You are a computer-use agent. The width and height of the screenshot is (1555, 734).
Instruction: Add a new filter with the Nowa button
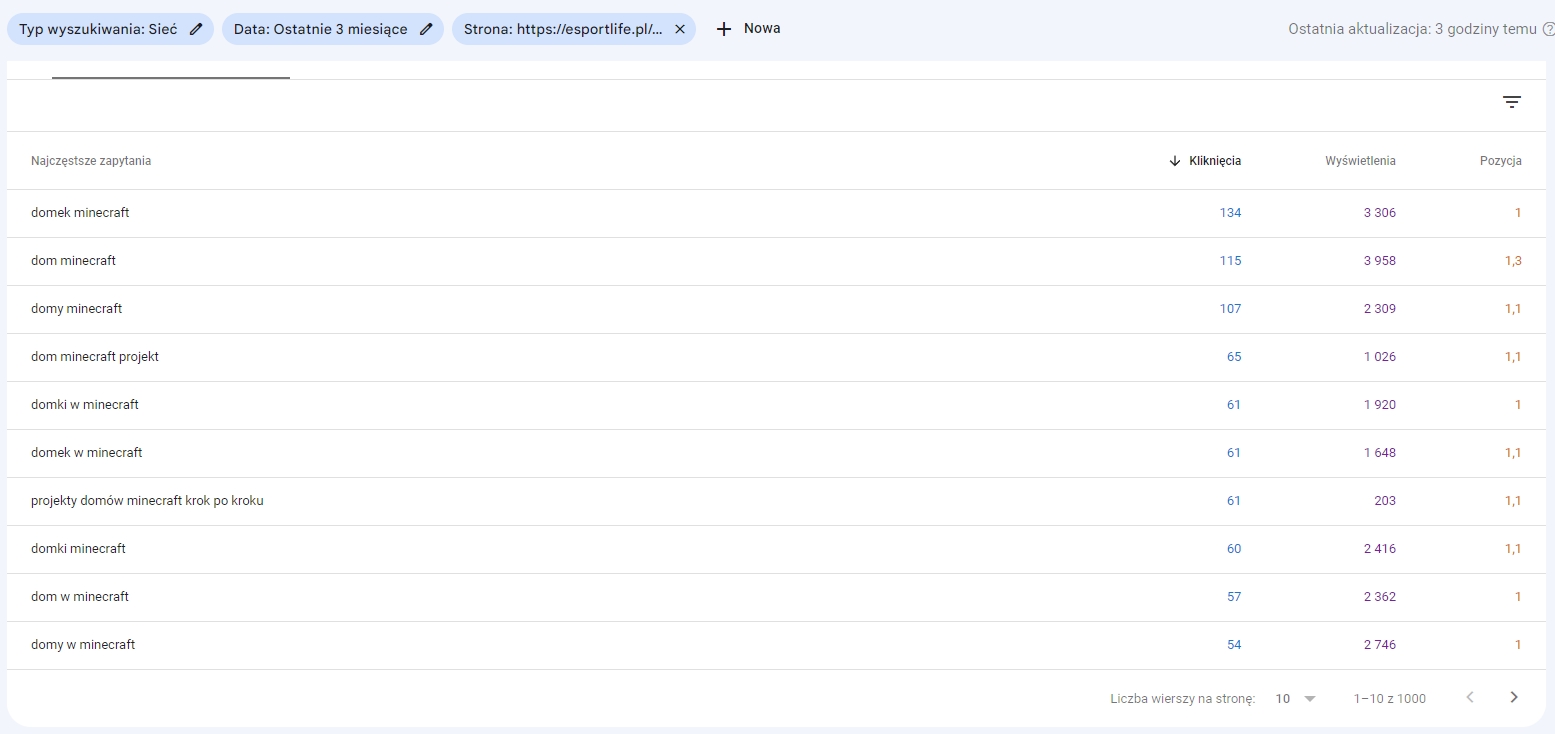[x=748, y=29]
